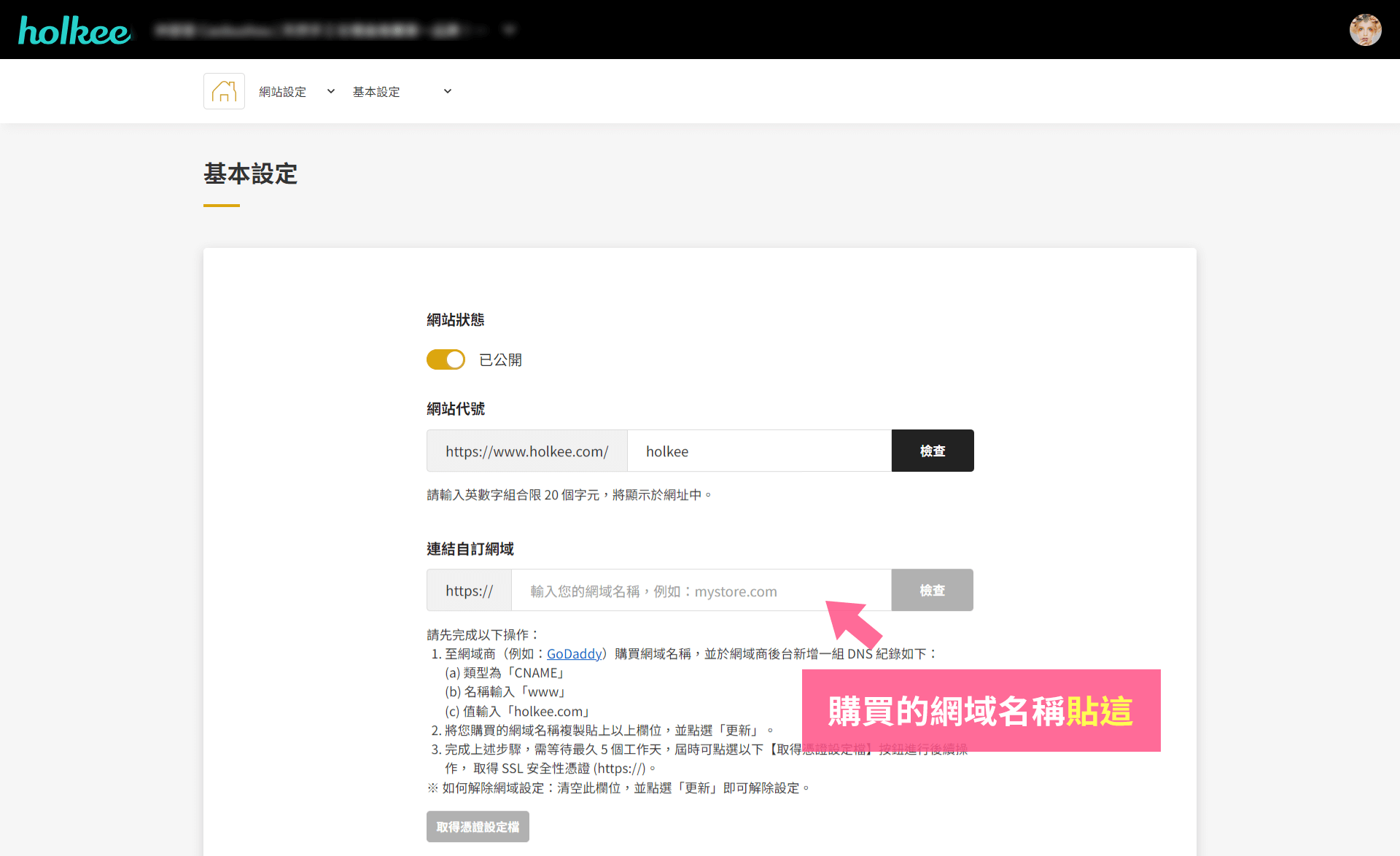Screen dimensions: 1400x856
Task: Expand the blurred site selector arrow
Action: (x=510, y=30)
